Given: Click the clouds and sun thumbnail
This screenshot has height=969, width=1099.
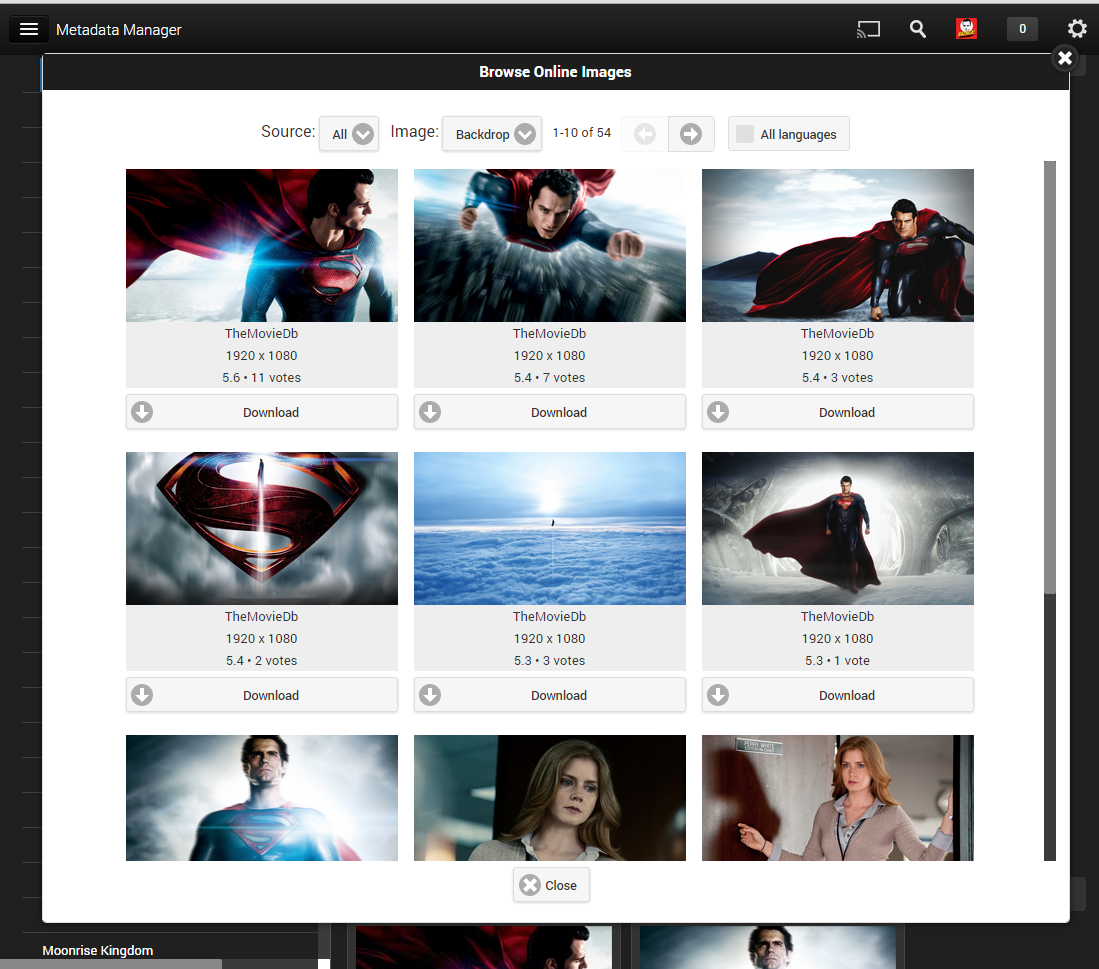Looking at the screenshot, I should (550, 528).
